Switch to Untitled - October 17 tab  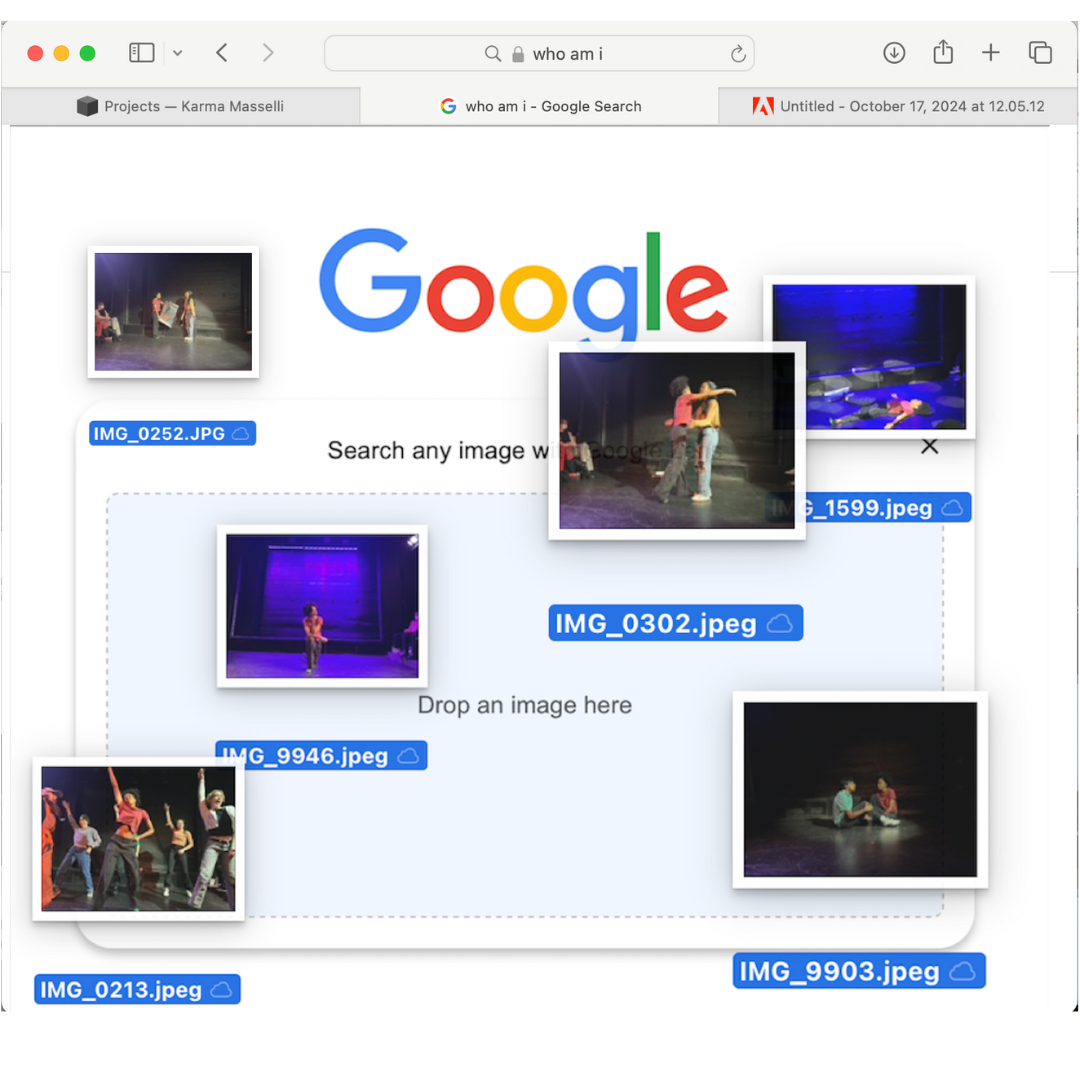(897, 106)
